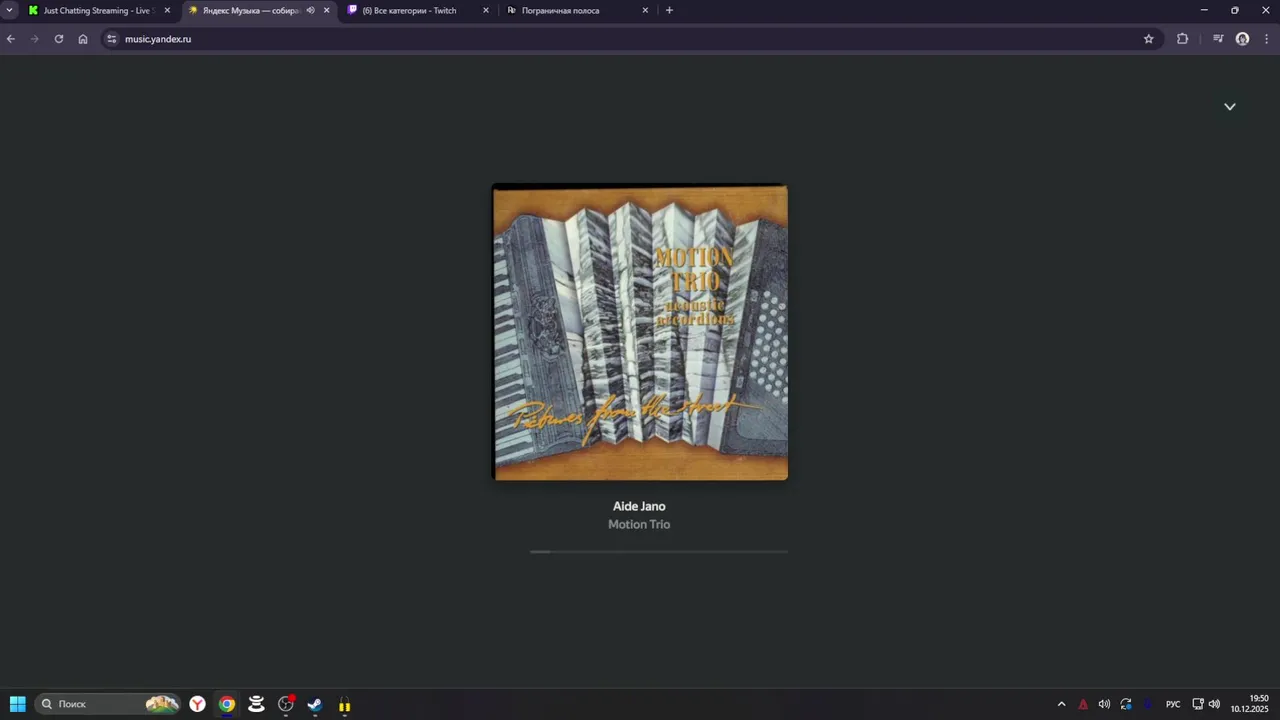Screen dimensions: 1280x720
Task: Open Steam from the taskbar
Action: click(x=315, y=704)
